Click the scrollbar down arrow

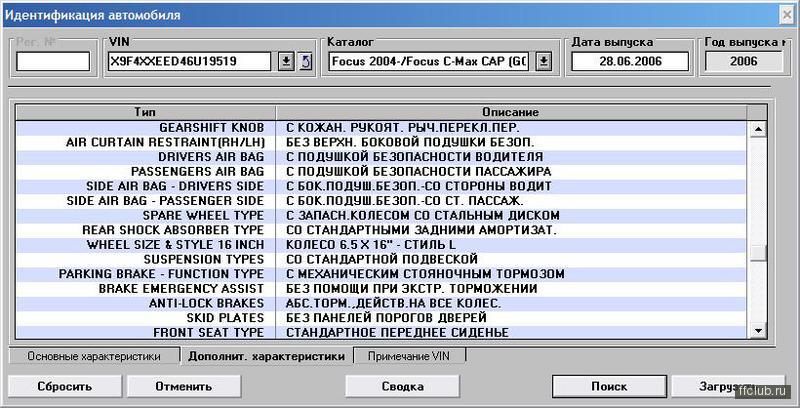pos(758,331)
